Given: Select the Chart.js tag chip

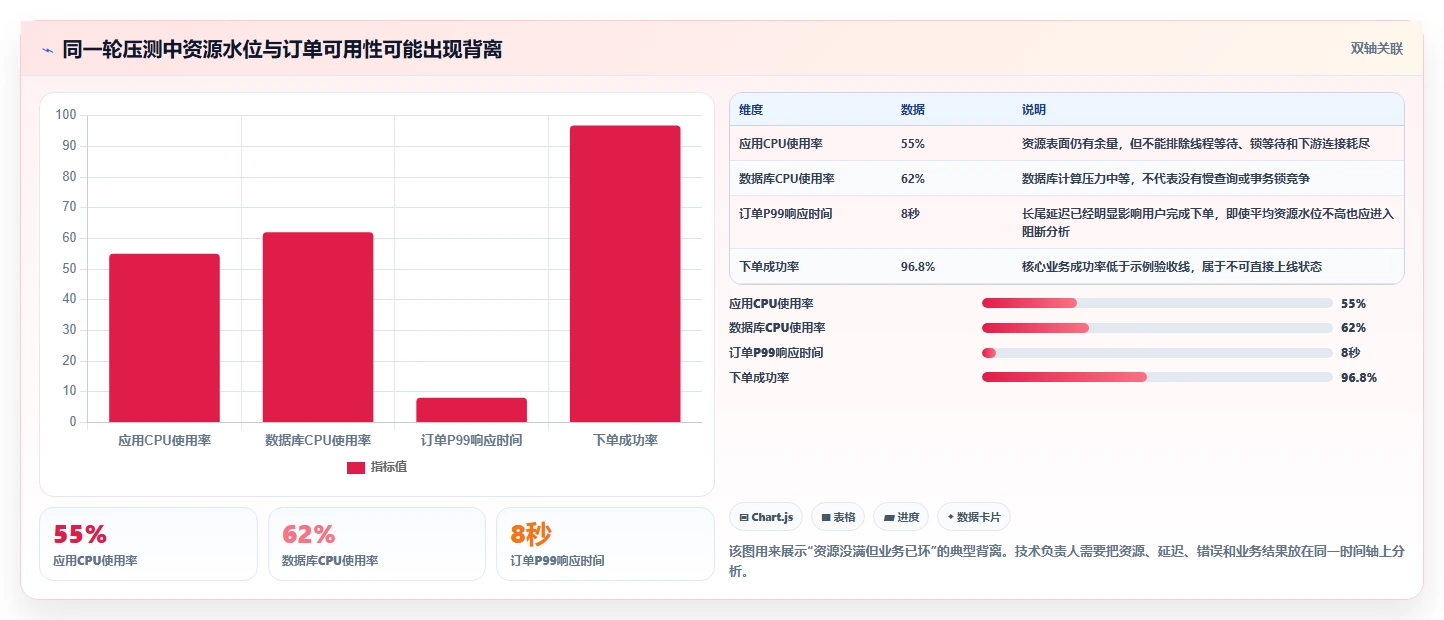Looking at the screenshot, I should 766,517.
